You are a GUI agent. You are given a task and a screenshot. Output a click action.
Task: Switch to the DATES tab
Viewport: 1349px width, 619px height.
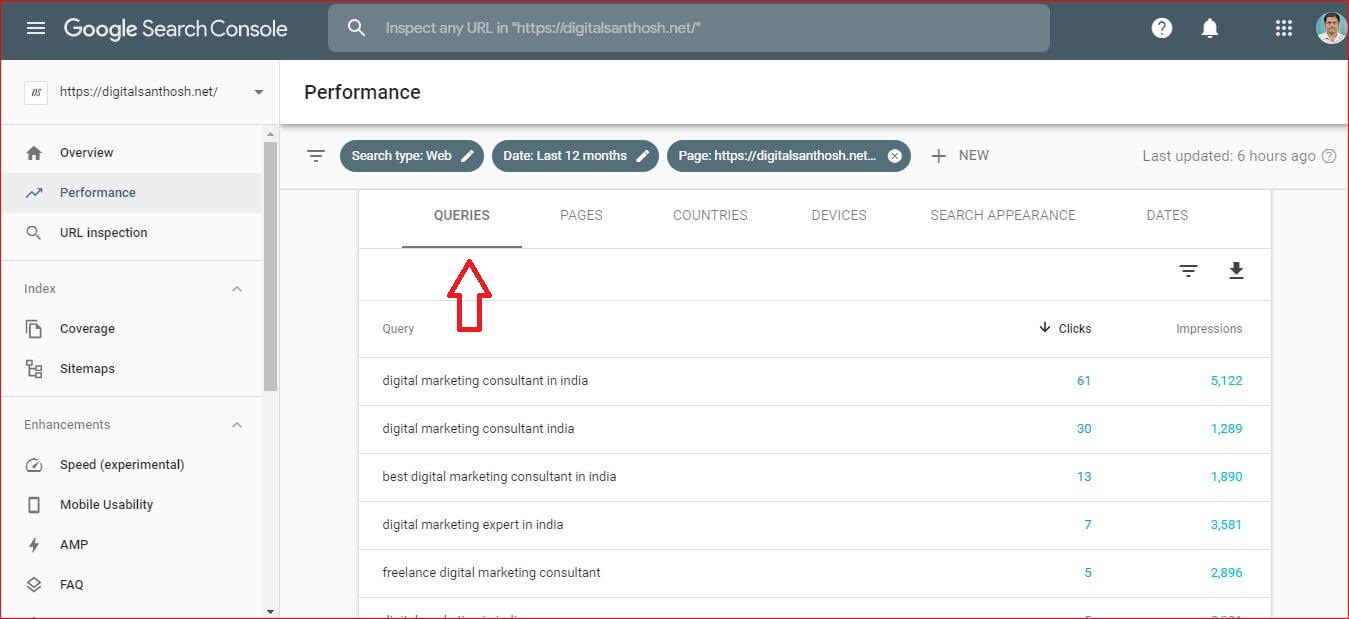pyautogui.click(x=1167, y=215)
